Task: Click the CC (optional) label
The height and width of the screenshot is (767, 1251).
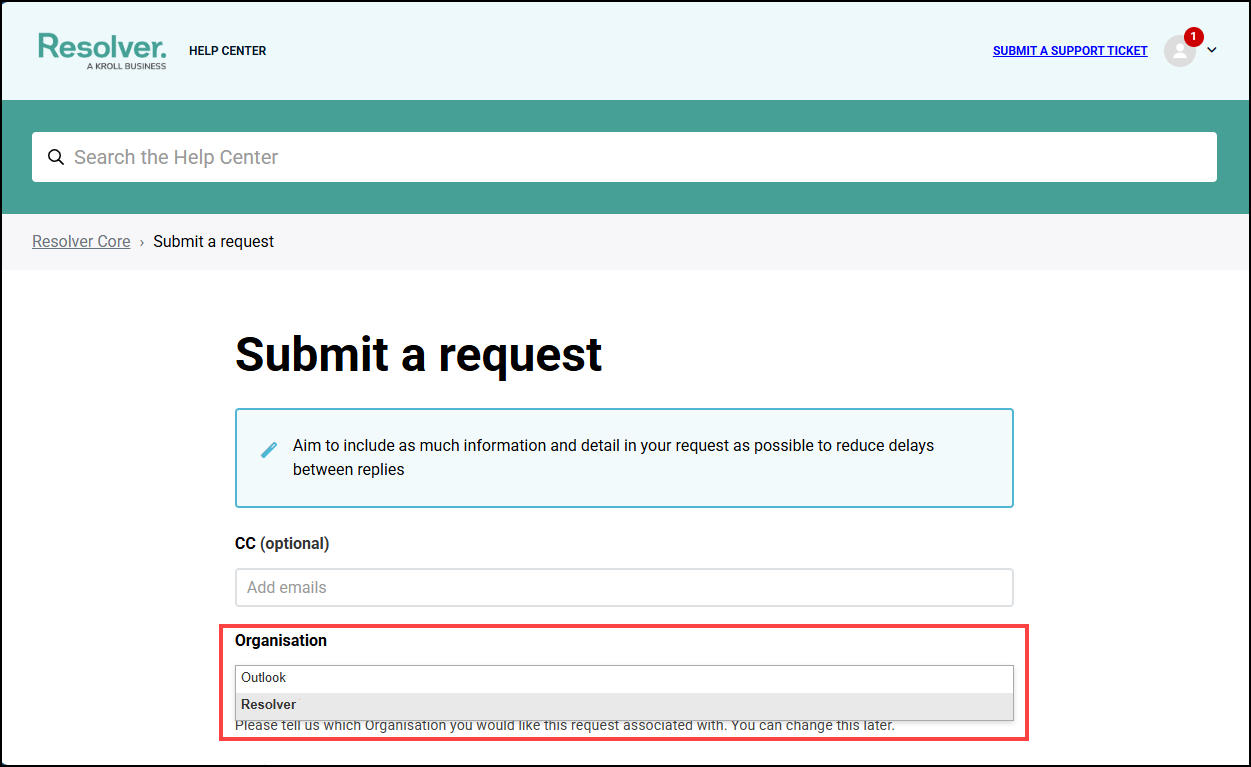Action: pos(282,544)
